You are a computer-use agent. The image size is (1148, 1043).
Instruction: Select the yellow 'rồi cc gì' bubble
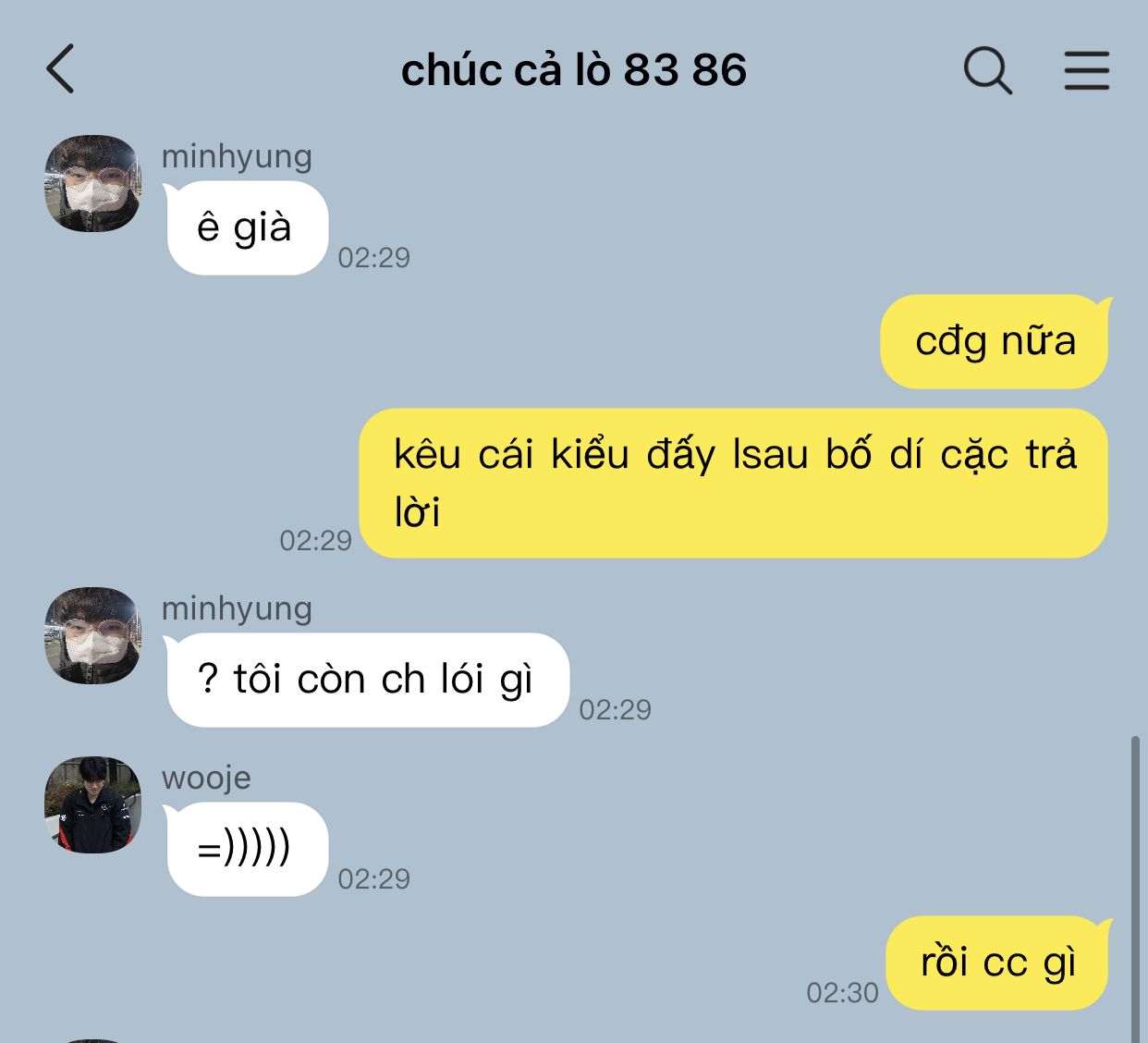[998, 963]
